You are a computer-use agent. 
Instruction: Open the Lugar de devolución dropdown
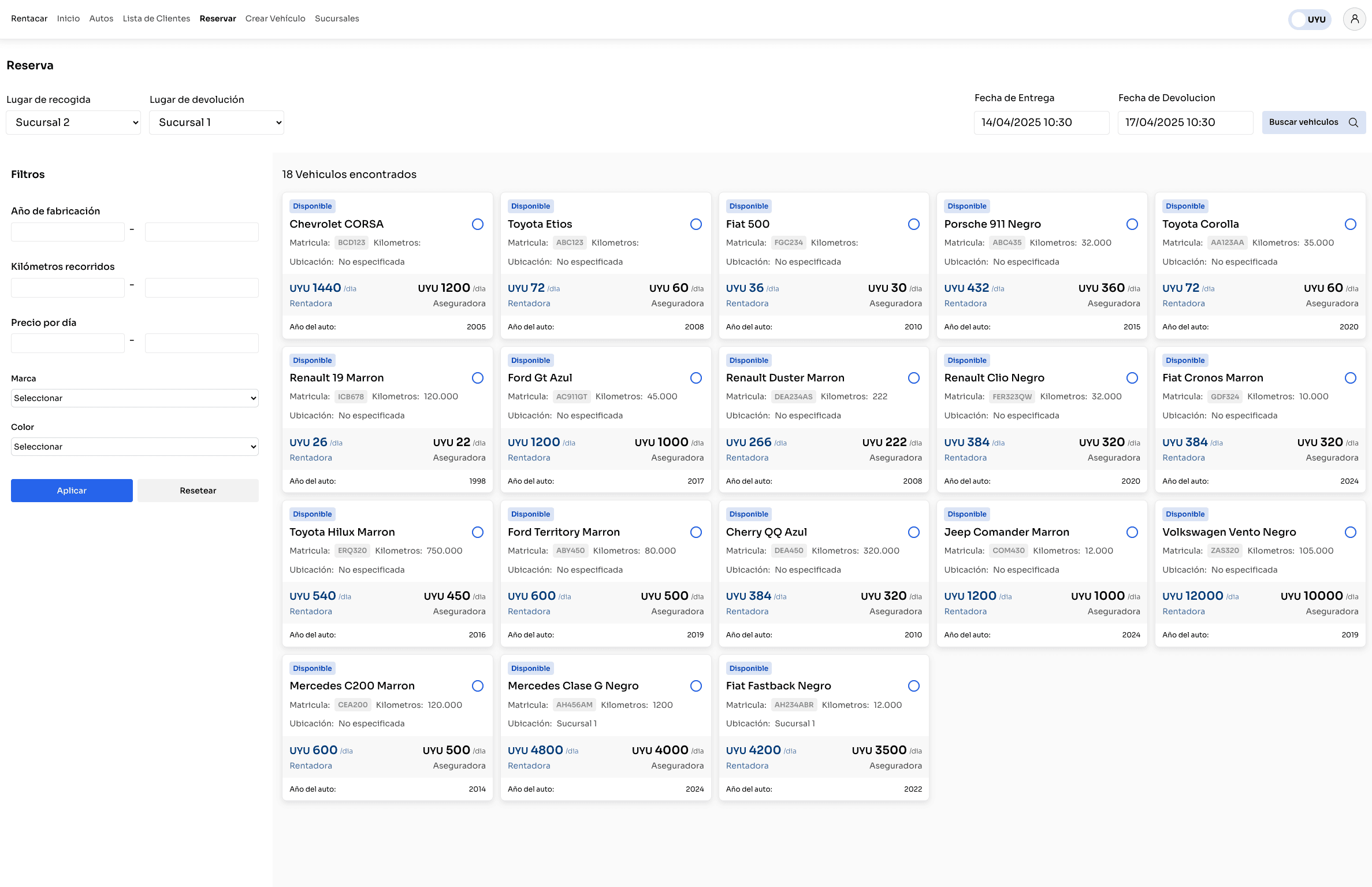point(217,123)
